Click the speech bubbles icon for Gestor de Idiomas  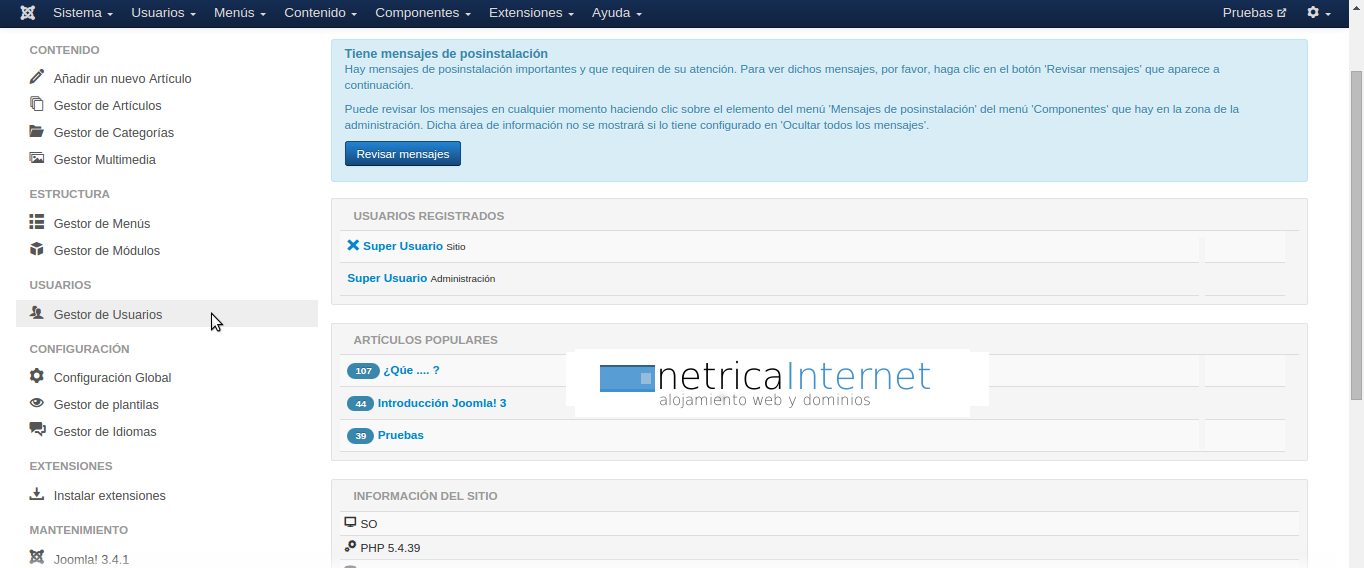click(x=37, y=430)
